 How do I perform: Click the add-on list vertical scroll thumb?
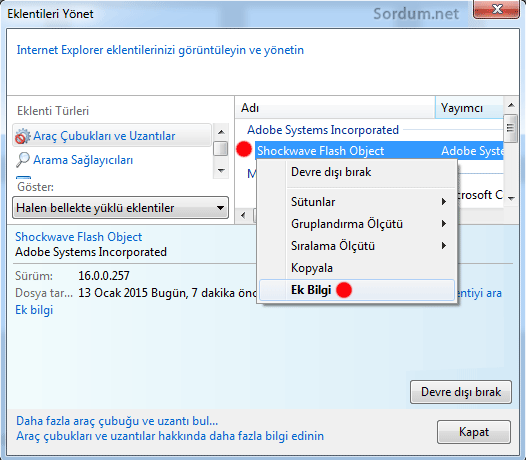(511, 128)
